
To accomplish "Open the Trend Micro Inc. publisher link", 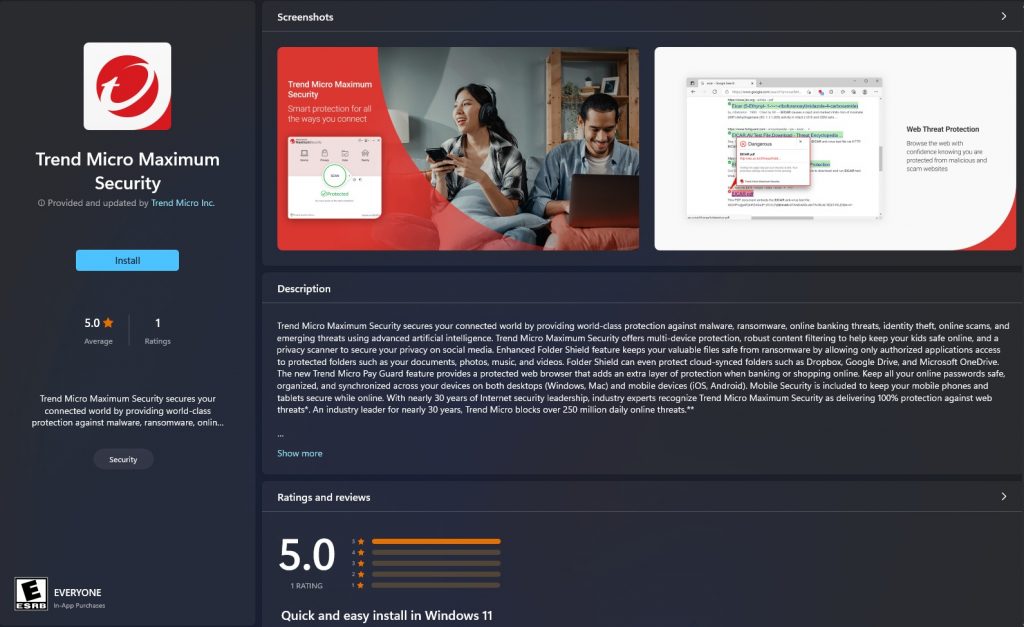I will click(183, 203).
